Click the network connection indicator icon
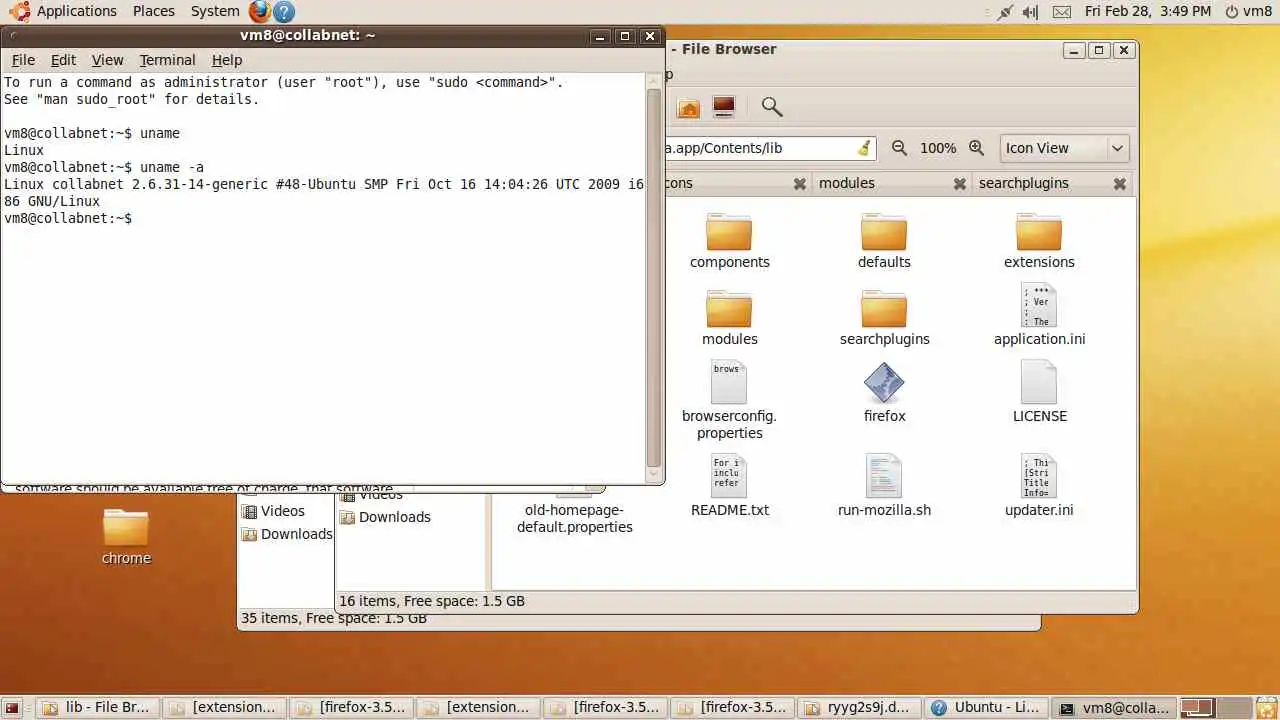This screenshot has height=720, width=1280. point(1005,12)
